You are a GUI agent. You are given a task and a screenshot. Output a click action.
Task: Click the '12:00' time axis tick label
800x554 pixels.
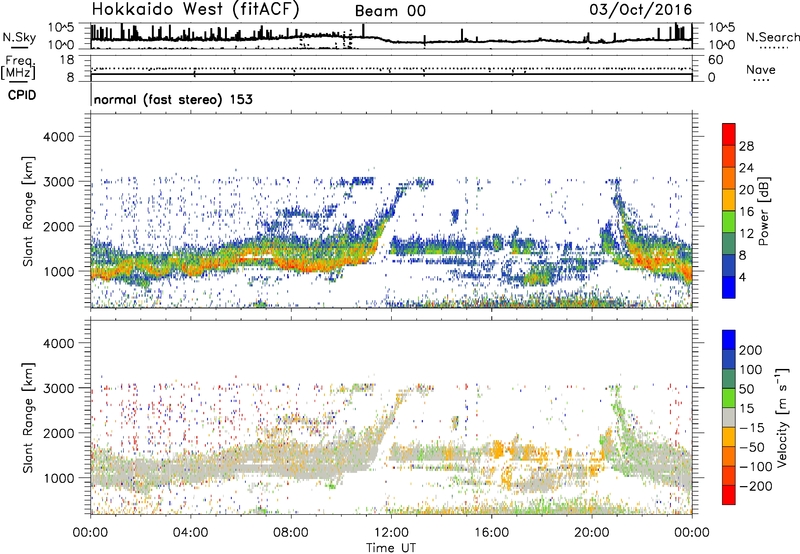391,533
